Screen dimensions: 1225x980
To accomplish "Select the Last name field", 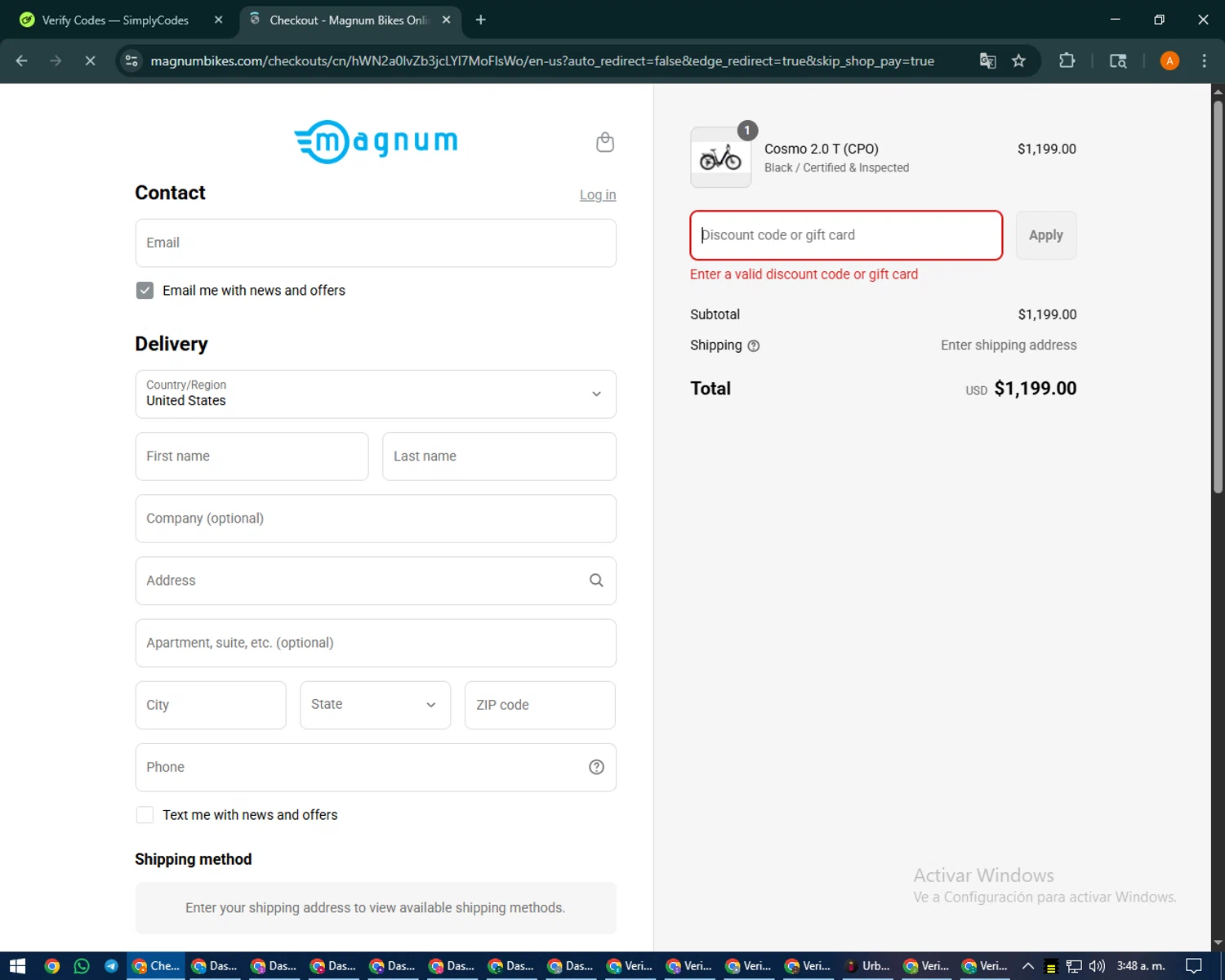I will (x=499, y=457).
